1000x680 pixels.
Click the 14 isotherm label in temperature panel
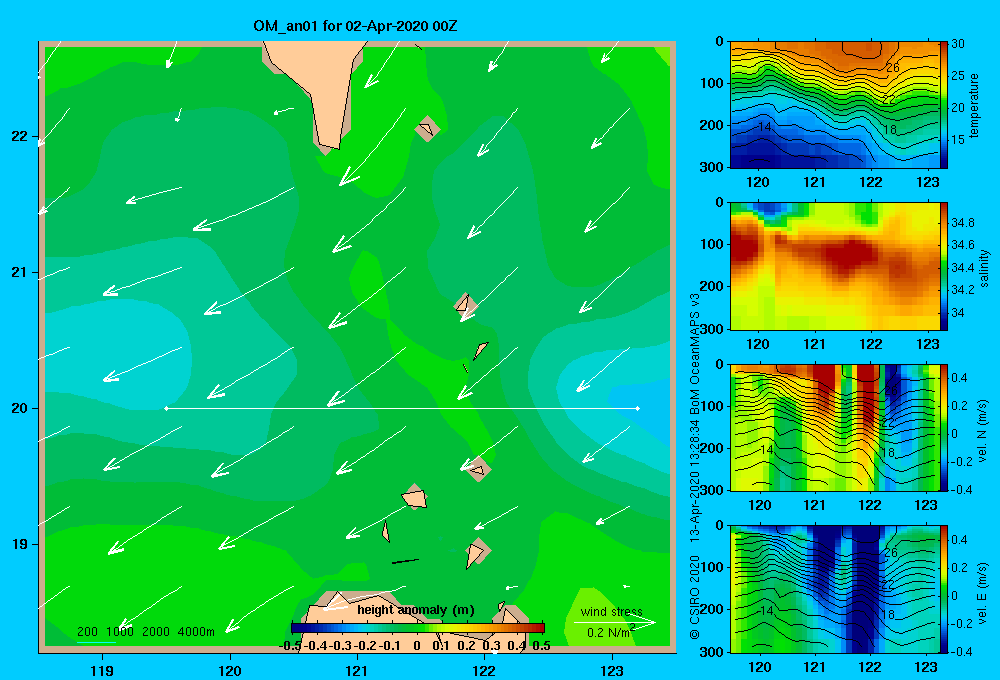pyautogui.click(x=764, y=127)
